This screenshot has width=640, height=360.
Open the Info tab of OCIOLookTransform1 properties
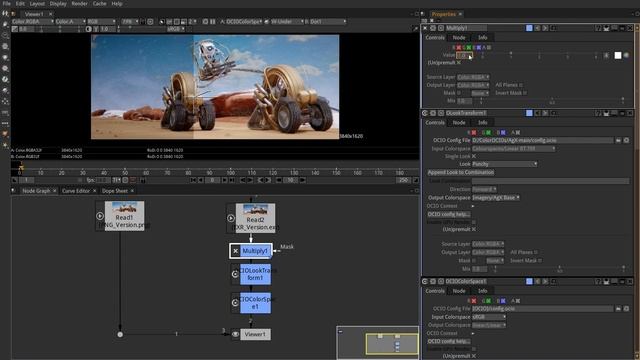(482, 122)
